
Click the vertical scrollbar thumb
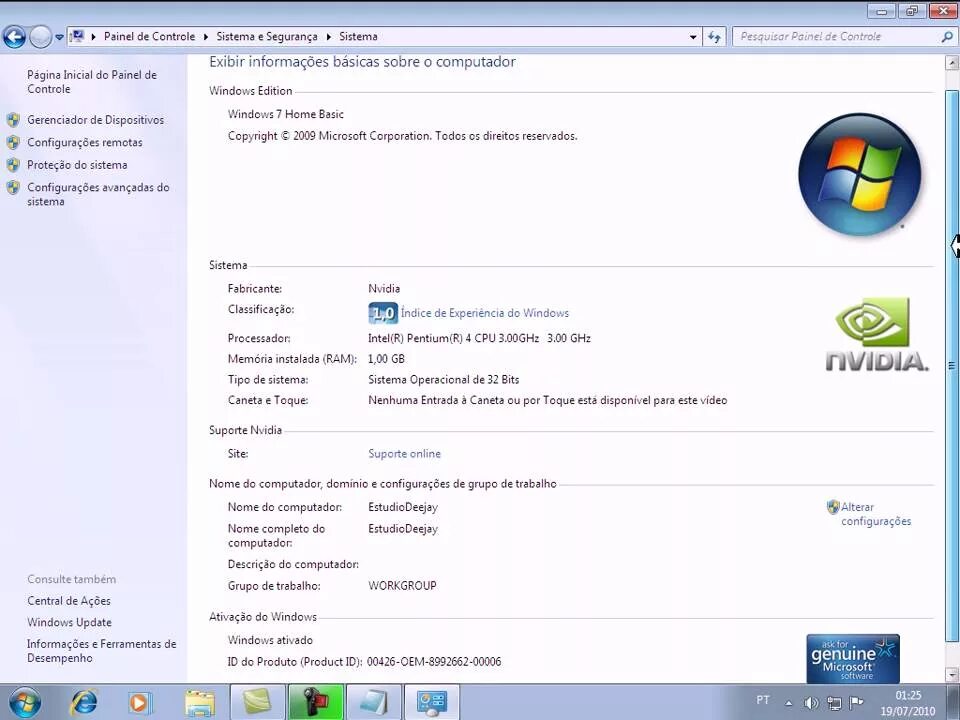(x=952, y=366)
